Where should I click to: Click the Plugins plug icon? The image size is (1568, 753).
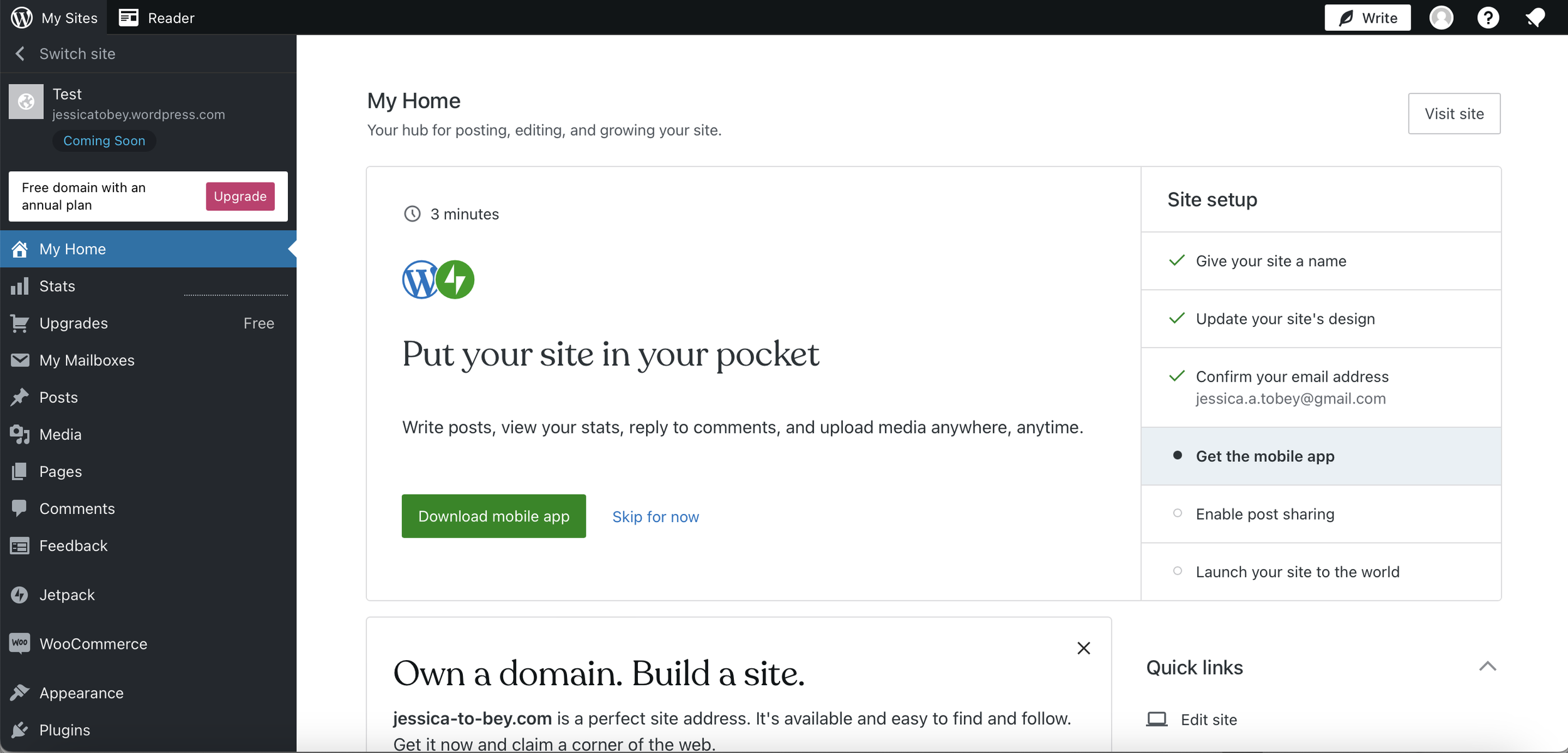click(x=19, y=730)
